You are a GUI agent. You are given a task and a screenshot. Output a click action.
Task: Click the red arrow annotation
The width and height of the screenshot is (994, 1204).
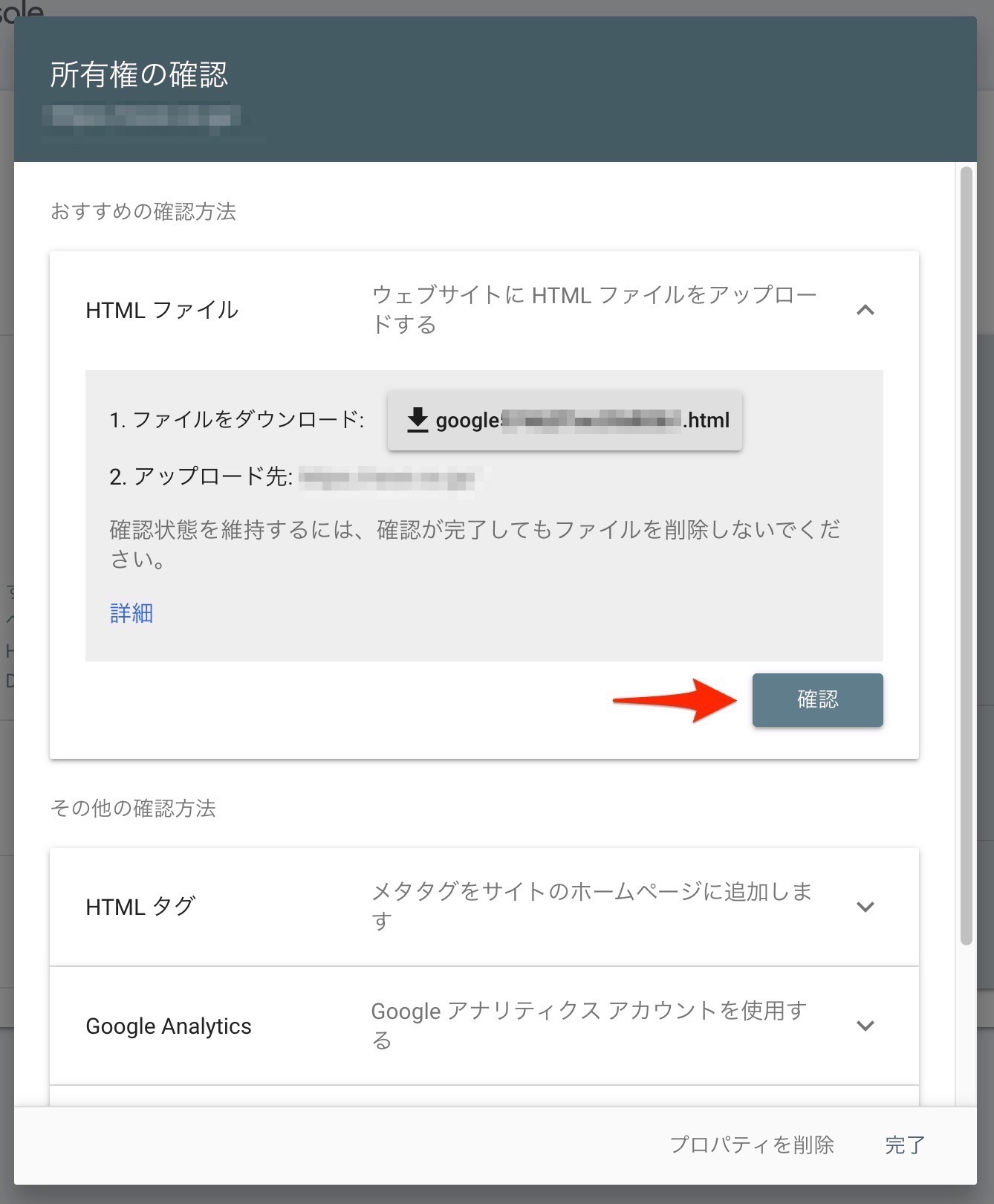coord(675,700)
